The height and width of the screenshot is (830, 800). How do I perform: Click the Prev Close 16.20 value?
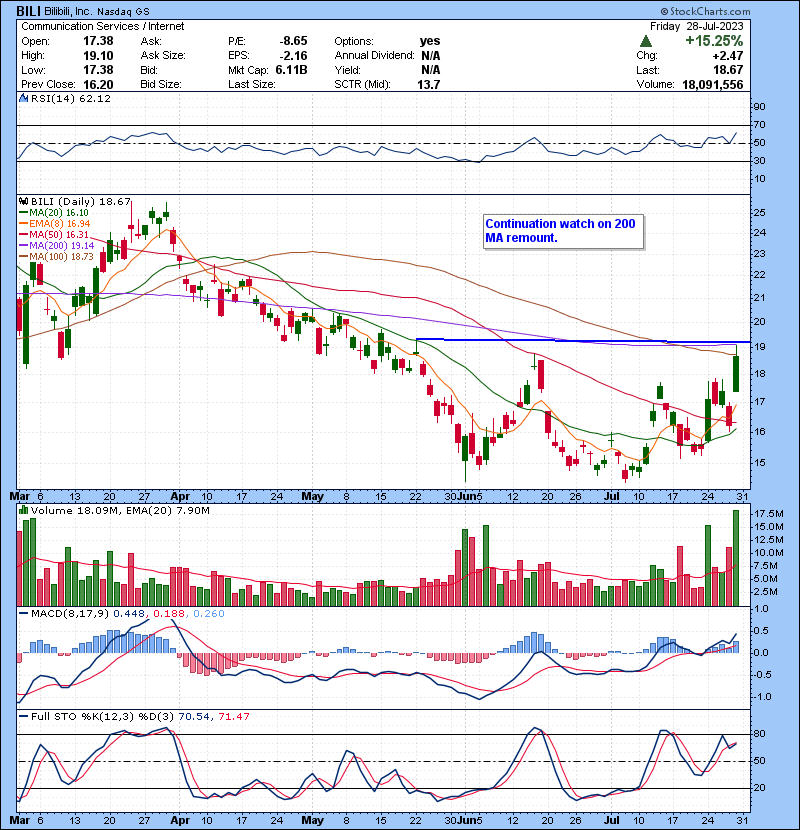[98, 85]
